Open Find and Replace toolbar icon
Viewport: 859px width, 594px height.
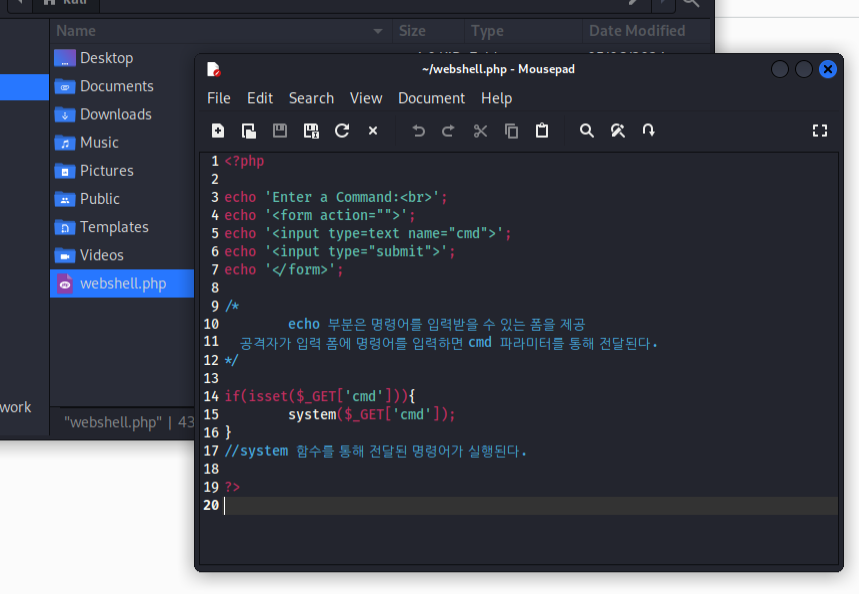617,130
